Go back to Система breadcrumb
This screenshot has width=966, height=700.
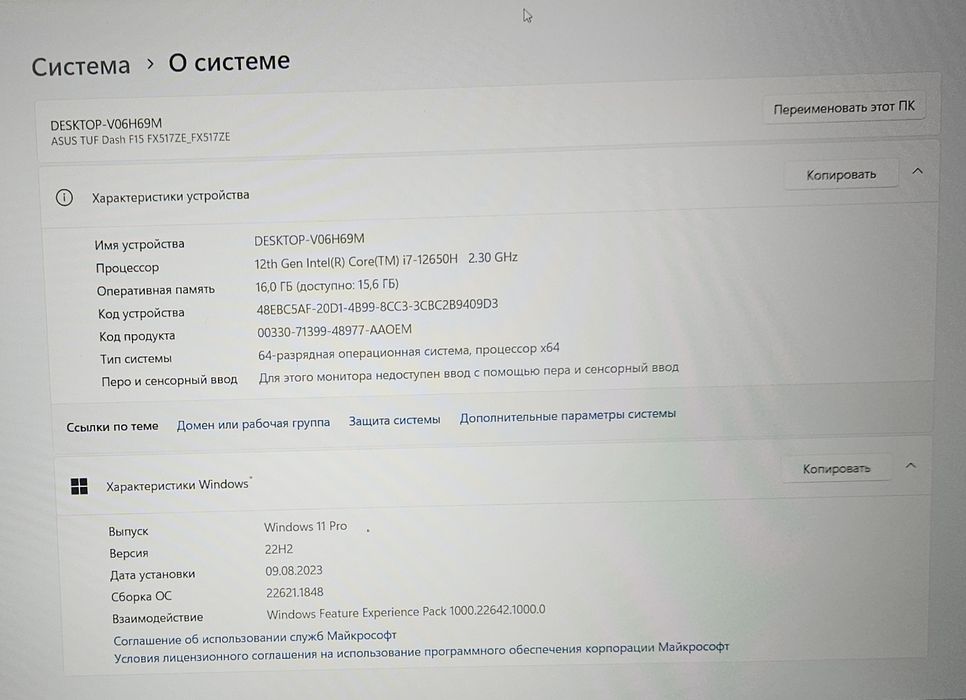[x=81, y=66]
